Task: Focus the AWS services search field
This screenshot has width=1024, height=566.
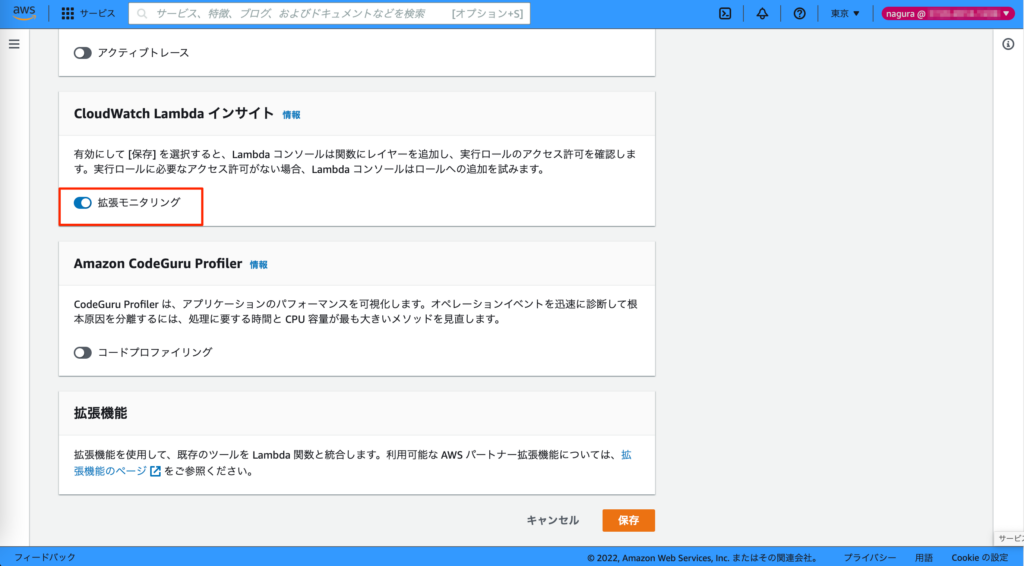Action: [329, 13]
